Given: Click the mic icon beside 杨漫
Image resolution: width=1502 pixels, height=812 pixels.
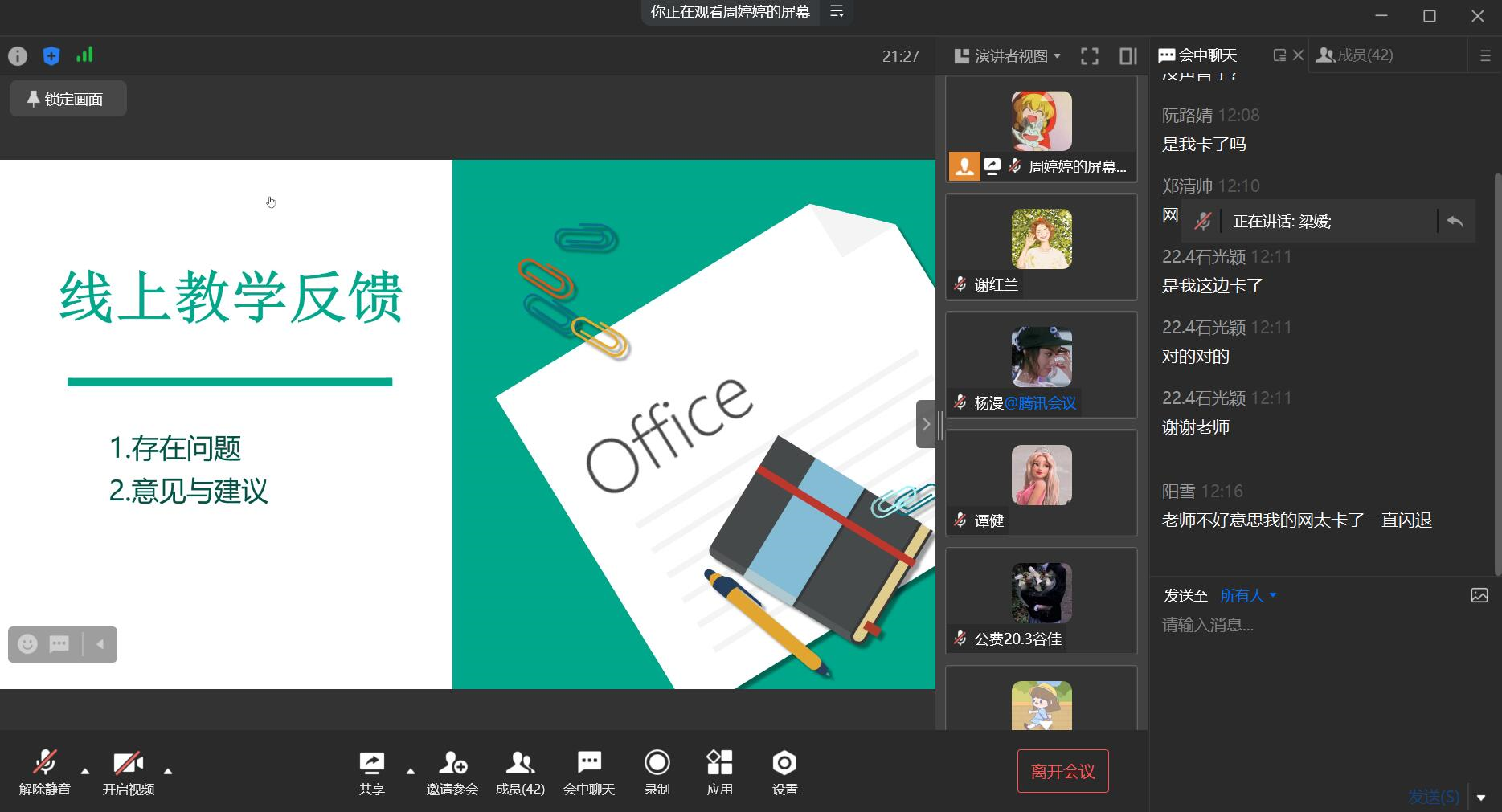Looking at the screenshot, I should pos(960,402).
